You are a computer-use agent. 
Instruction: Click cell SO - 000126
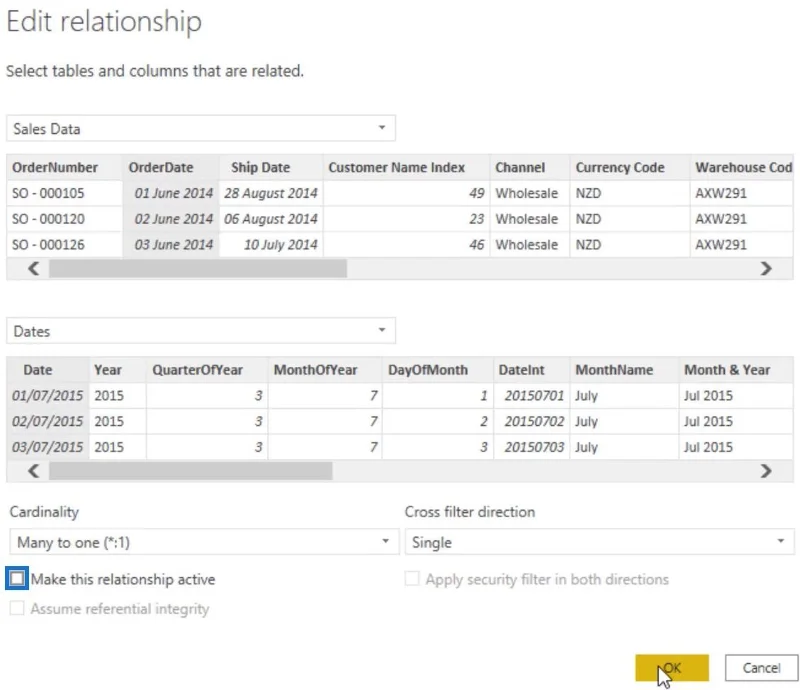pyautogui.click(x=64, y=244)
